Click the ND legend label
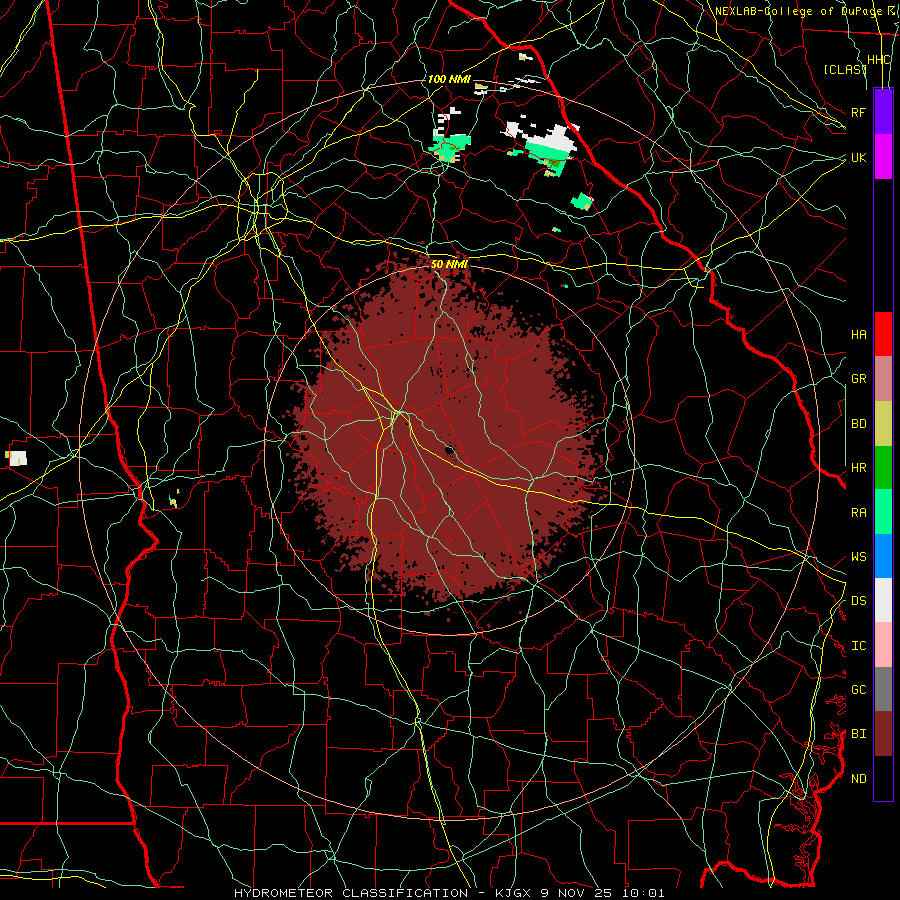This screenshot has height=900, width=900. [x=859, y=778]
